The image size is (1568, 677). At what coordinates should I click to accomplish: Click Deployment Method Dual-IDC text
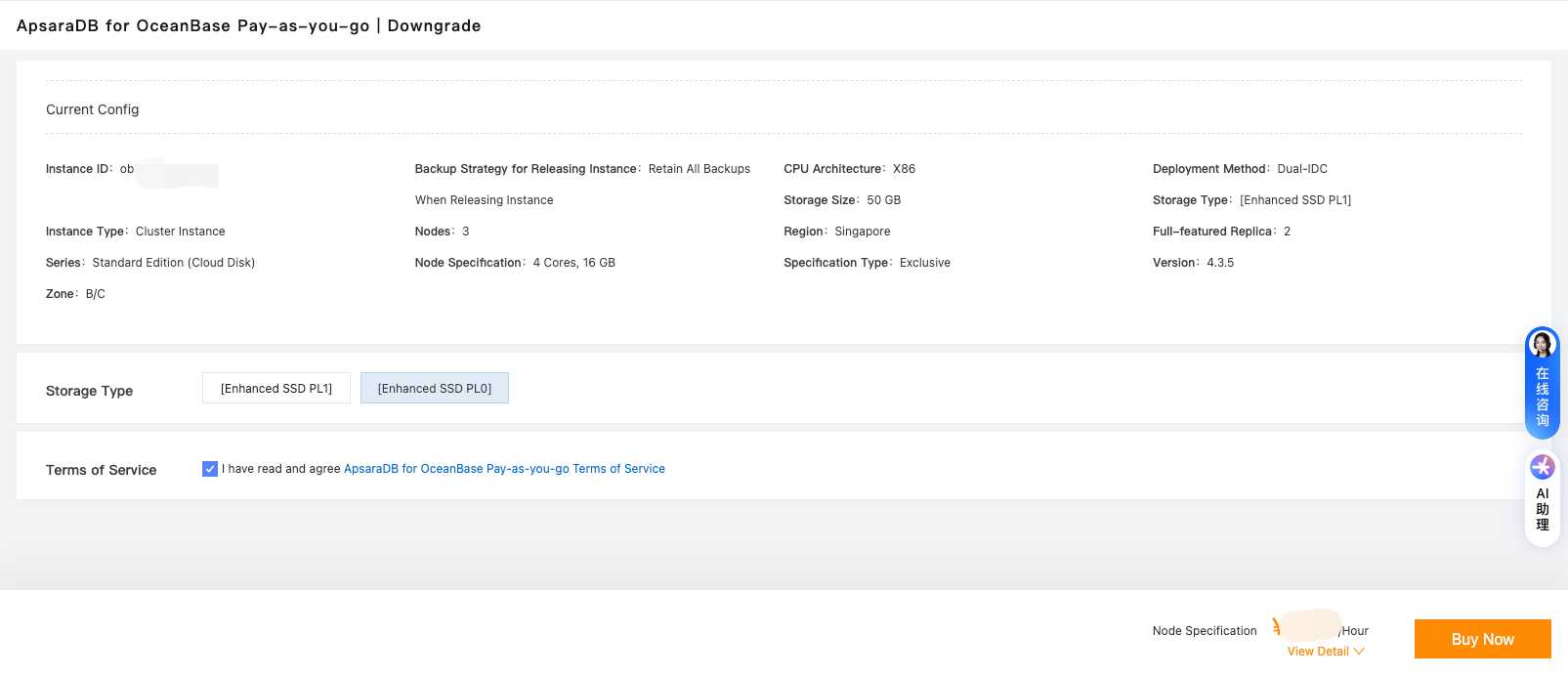pos(1240,169)
